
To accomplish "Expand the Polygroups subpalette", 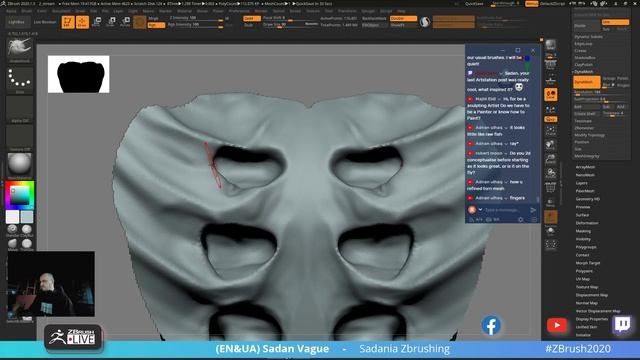I will 586,247.
